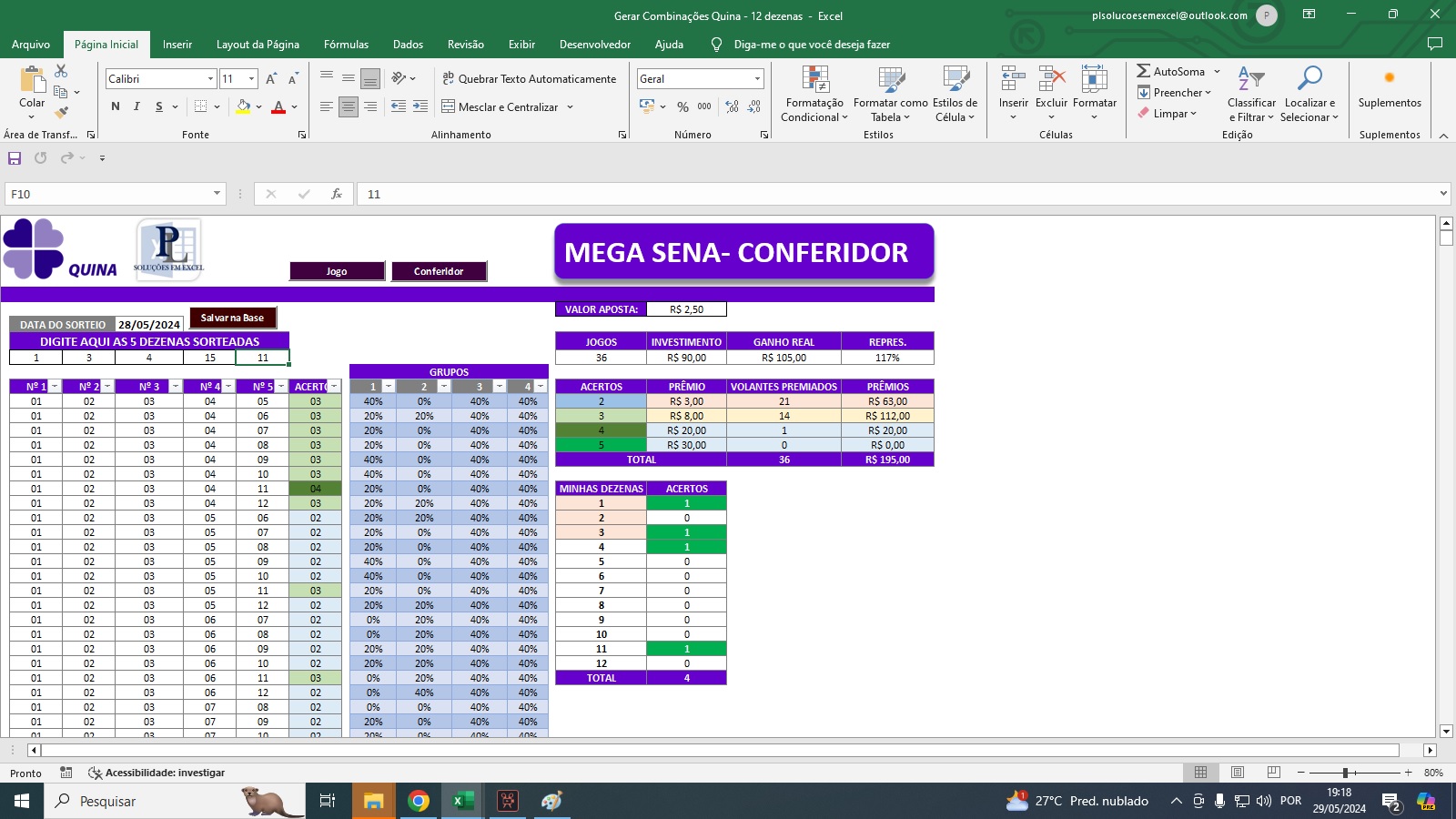Click the Jogo button
Screen dimensions: 1456x819
[337, 271]
